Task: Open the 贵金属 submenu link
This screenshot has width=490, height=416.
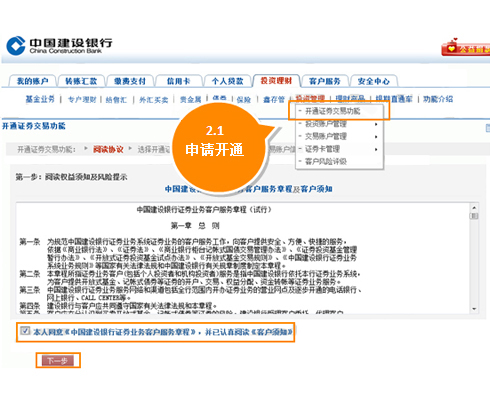Action: pyautogui.click(x=191, y=100)
